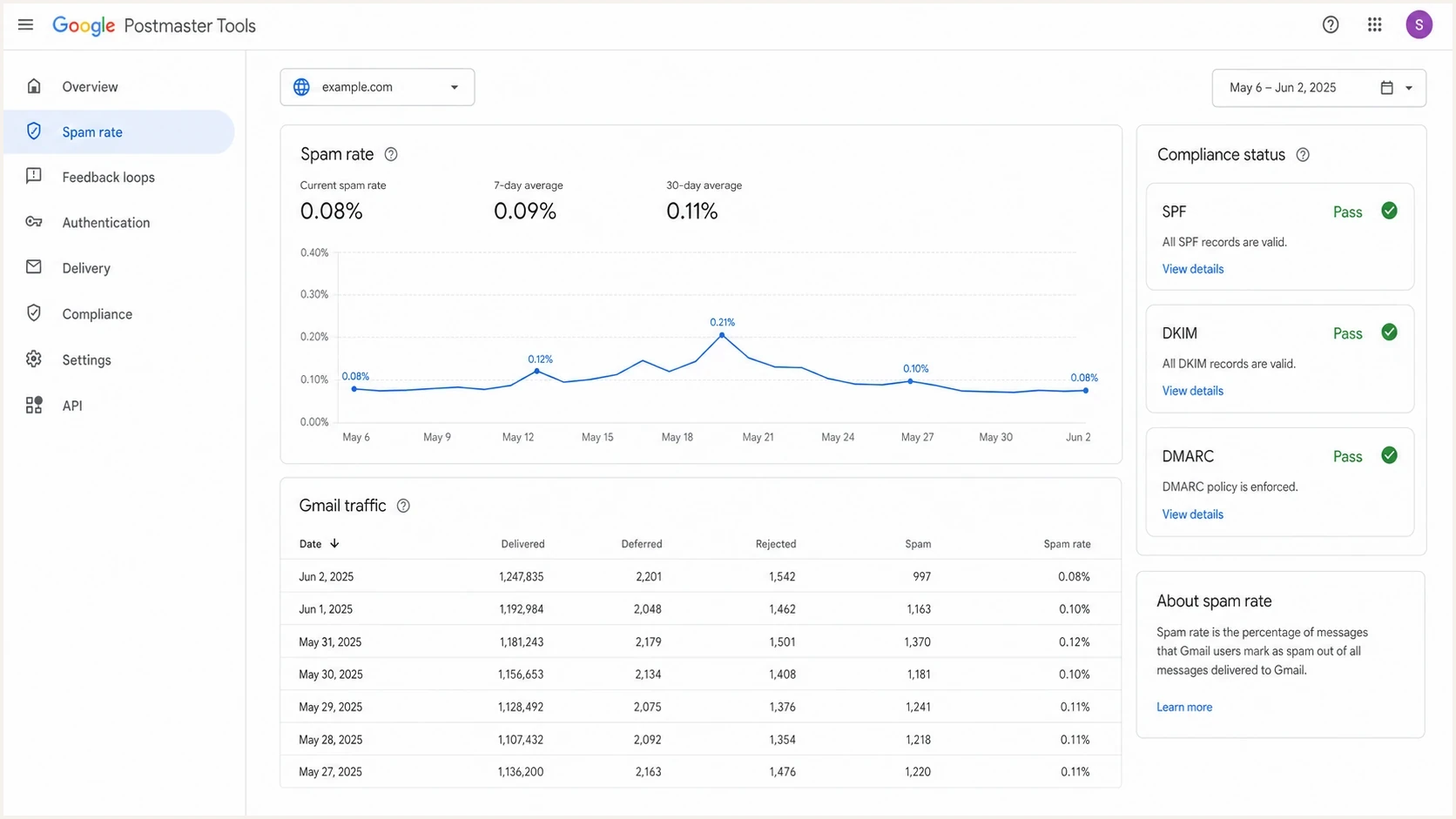The image size is (1456, 819).
Task: Click the calendar icon in date range
Action: point(1386,87)
